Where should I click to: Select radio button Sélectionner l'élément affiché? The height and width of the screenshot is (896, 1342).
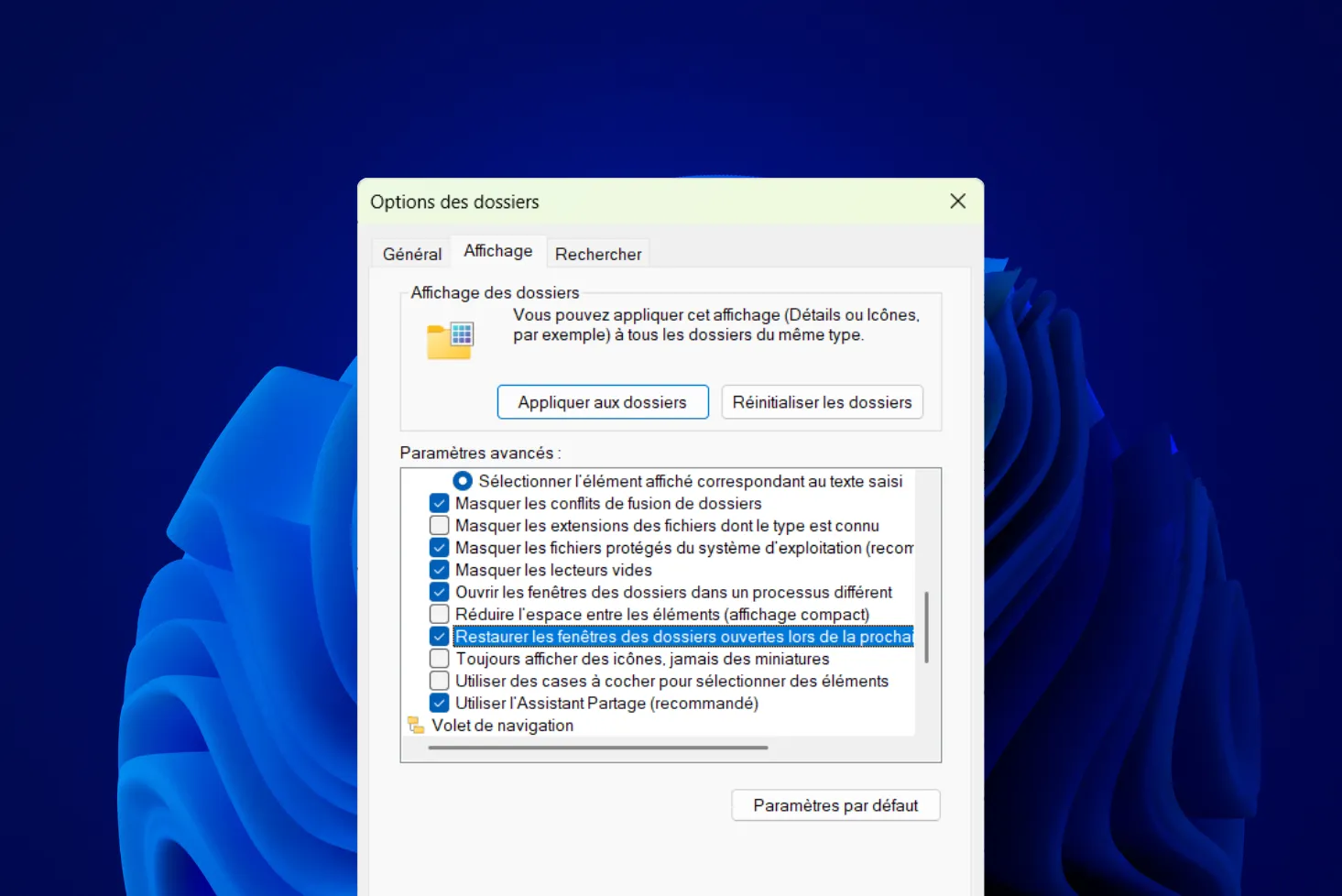click(x=463, y=481)
